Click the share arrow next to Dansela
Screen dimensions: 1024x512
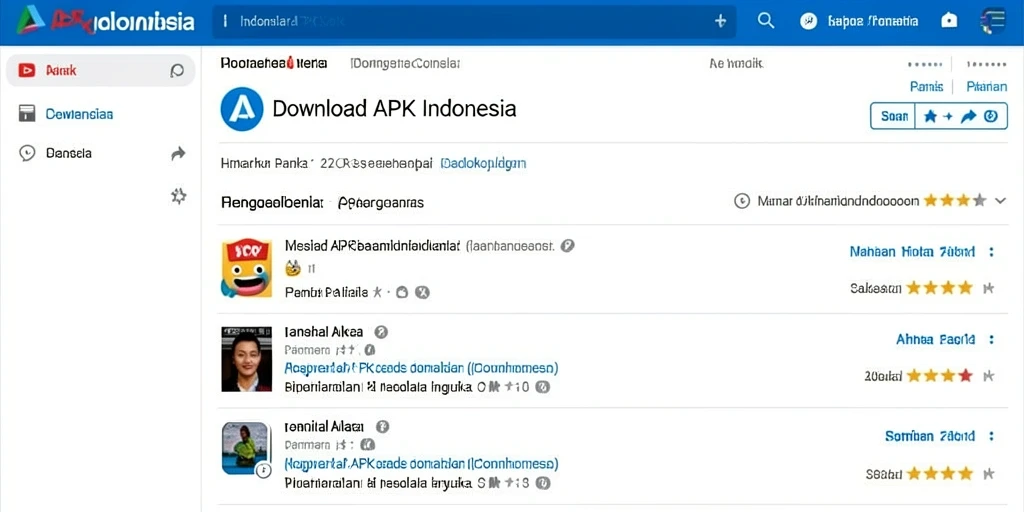point(178,153)
